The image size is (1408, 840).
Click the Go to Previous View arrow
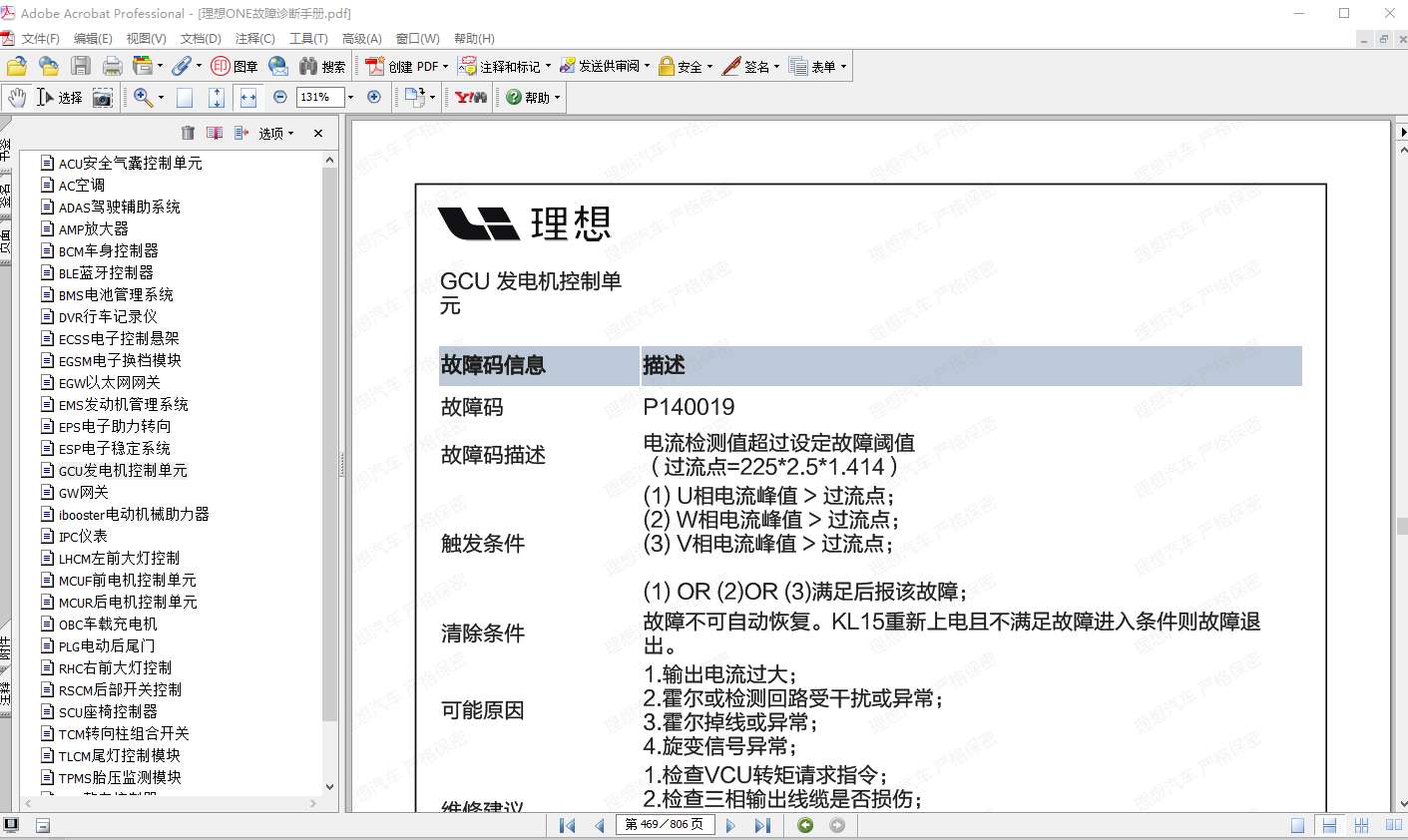[x=805, y=825]
